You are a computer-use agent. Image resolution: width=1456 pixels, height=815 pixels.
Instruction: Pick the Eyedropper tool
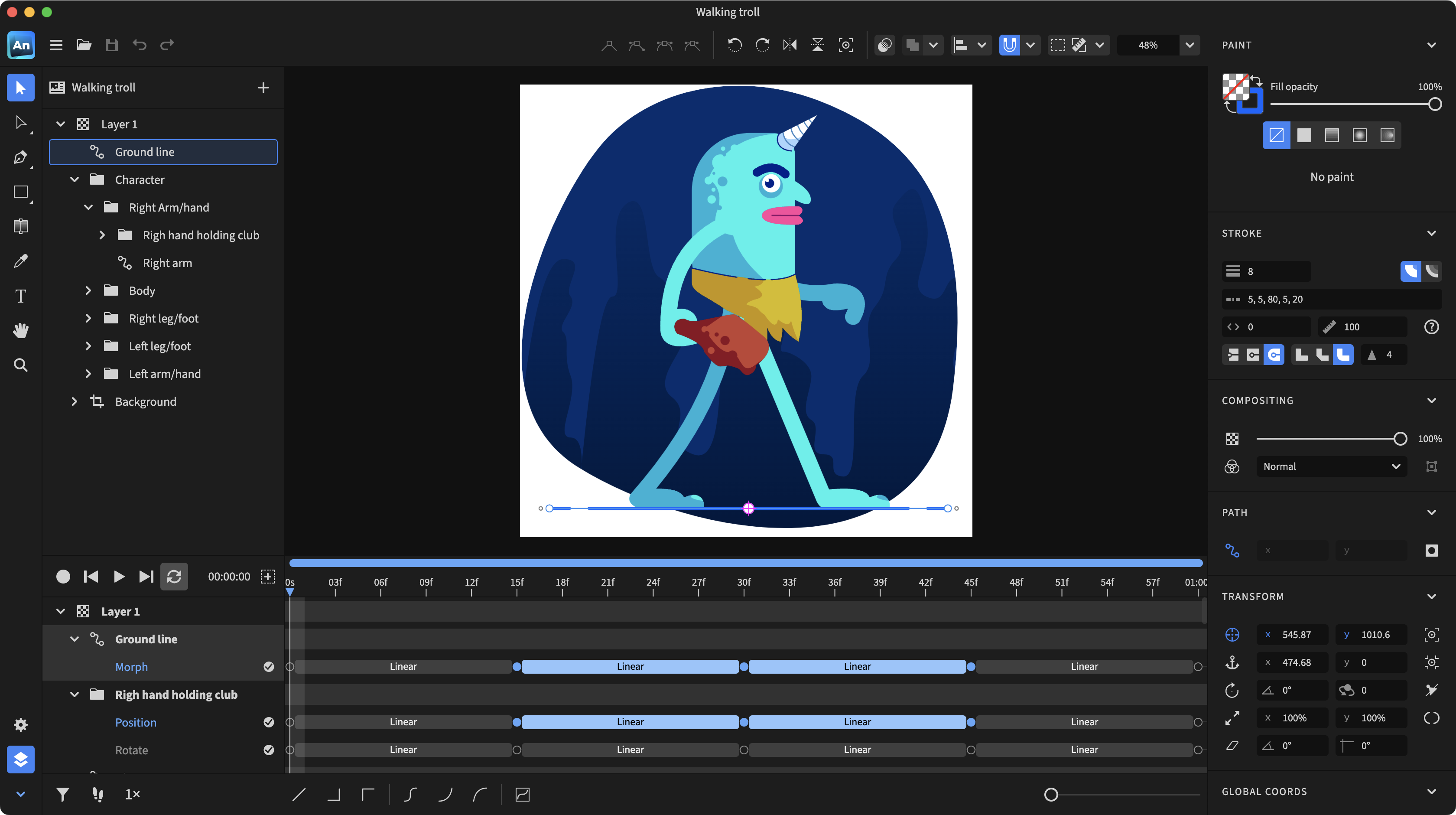(x=20, y=261)
